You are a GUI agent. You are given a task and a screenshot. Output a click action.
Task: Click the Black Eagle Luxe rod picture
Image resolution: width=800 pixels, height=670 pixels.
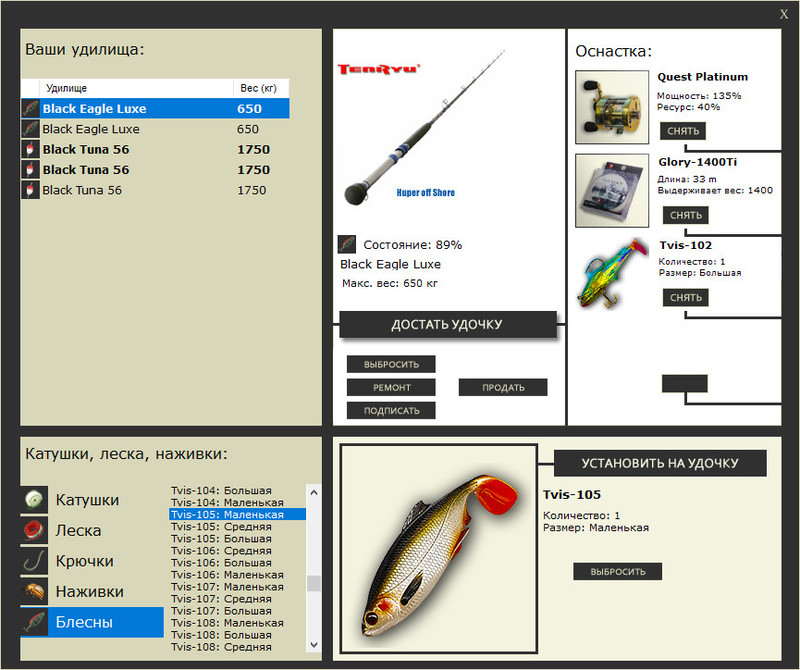pyautogui.click(x=424, y=128)
